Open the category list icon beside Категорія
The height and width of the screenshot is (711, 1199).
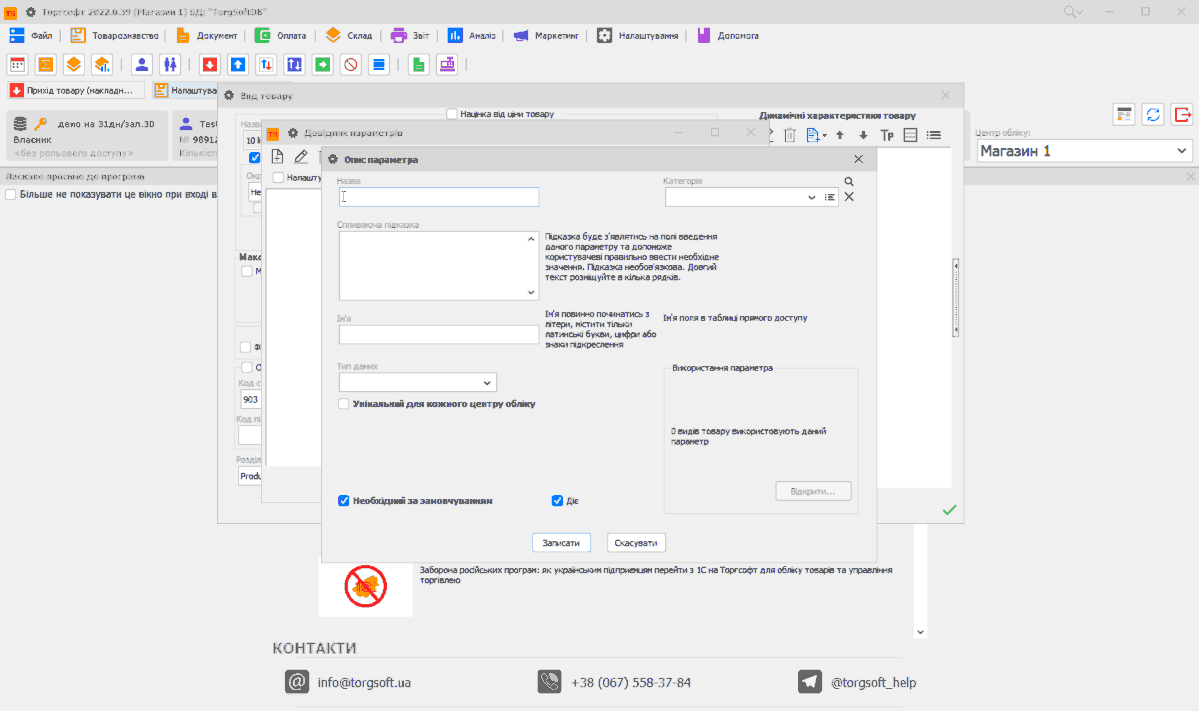click(x=829, y=198)
